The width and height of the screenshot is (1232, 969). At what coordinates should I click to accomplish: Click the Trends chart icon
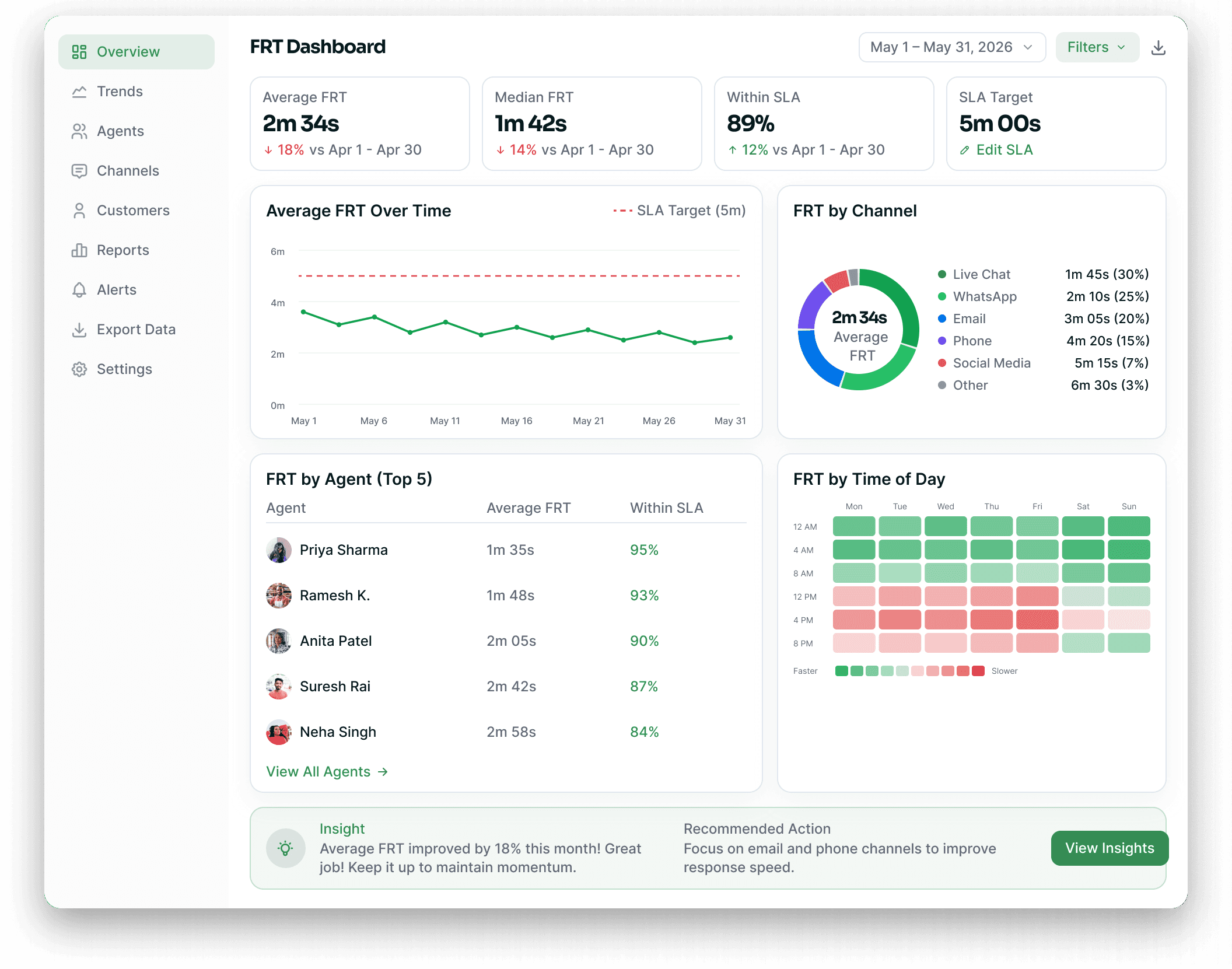click(x=79, y=92)
